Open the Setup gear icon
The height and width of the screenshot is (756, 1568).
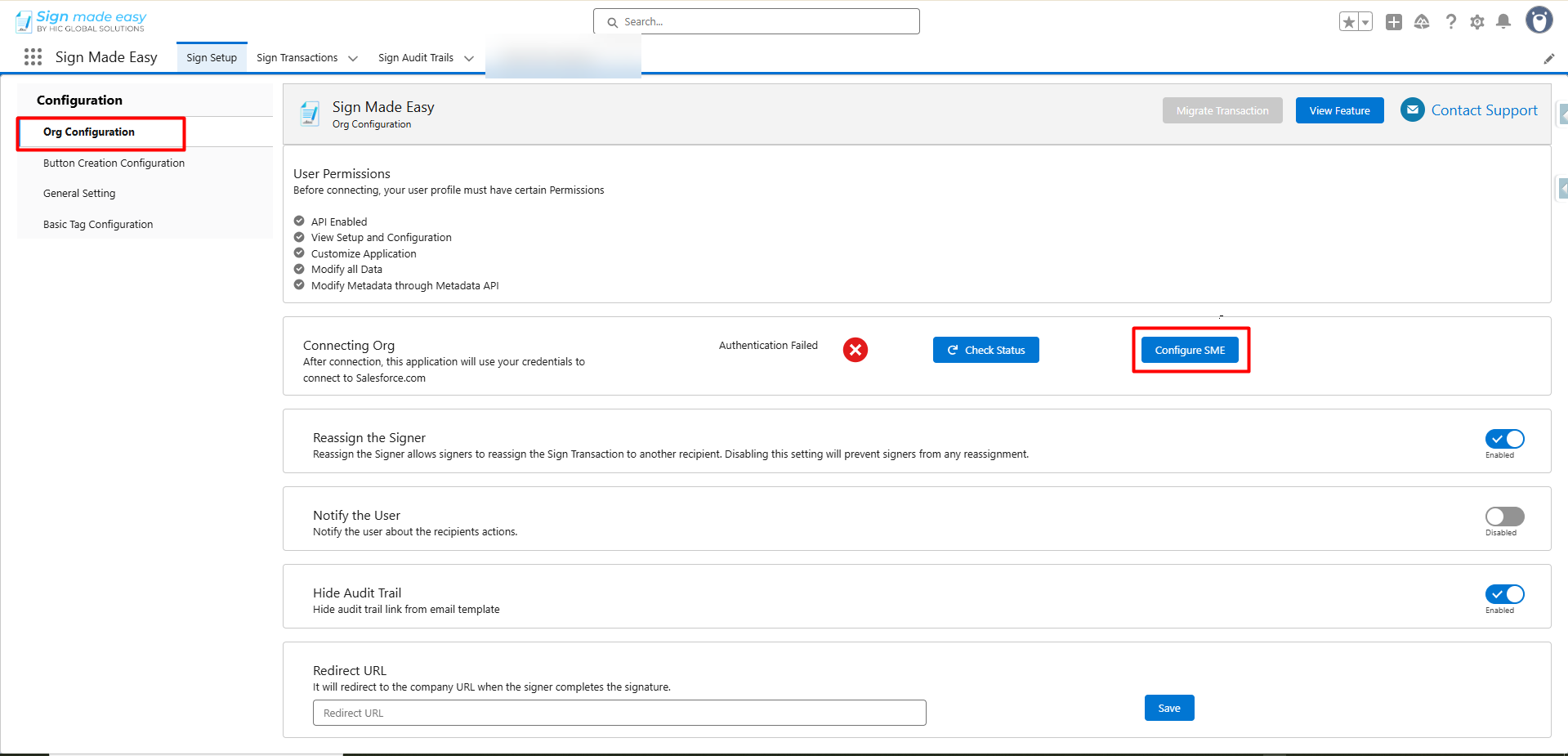(x=1477, y=22)
